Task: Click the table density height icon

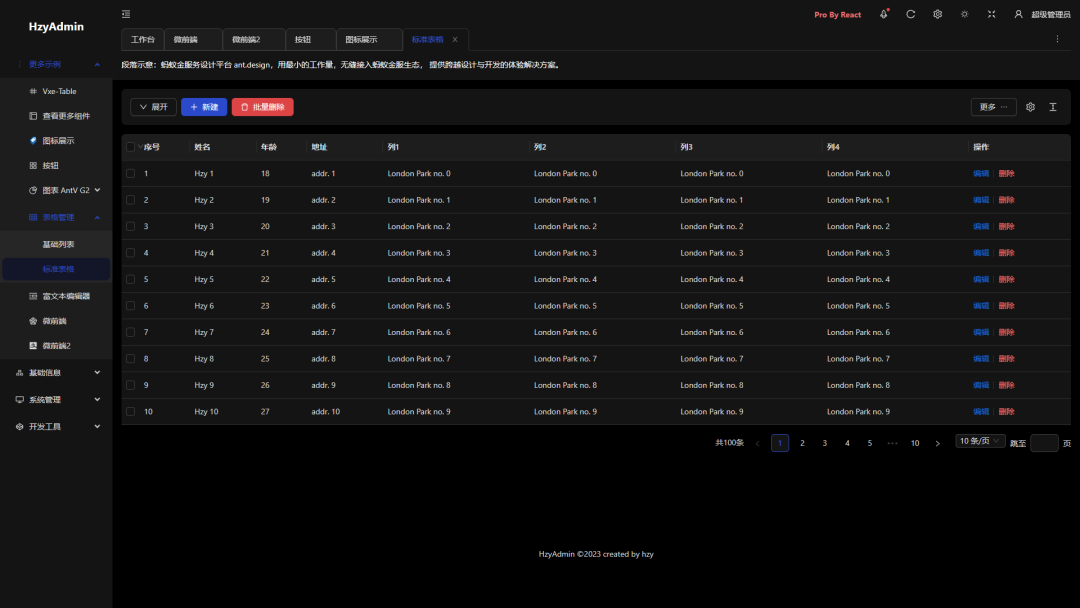Action: point(1053,107)
